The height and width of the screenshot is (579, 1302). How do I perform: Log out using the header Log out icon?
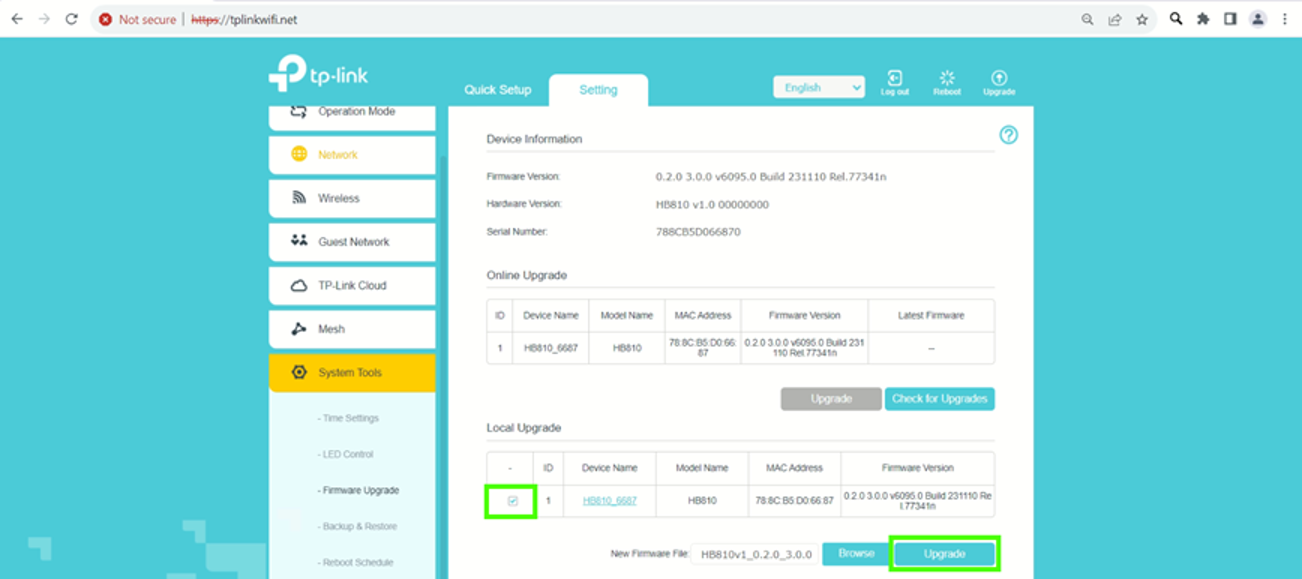click(895, 83)
